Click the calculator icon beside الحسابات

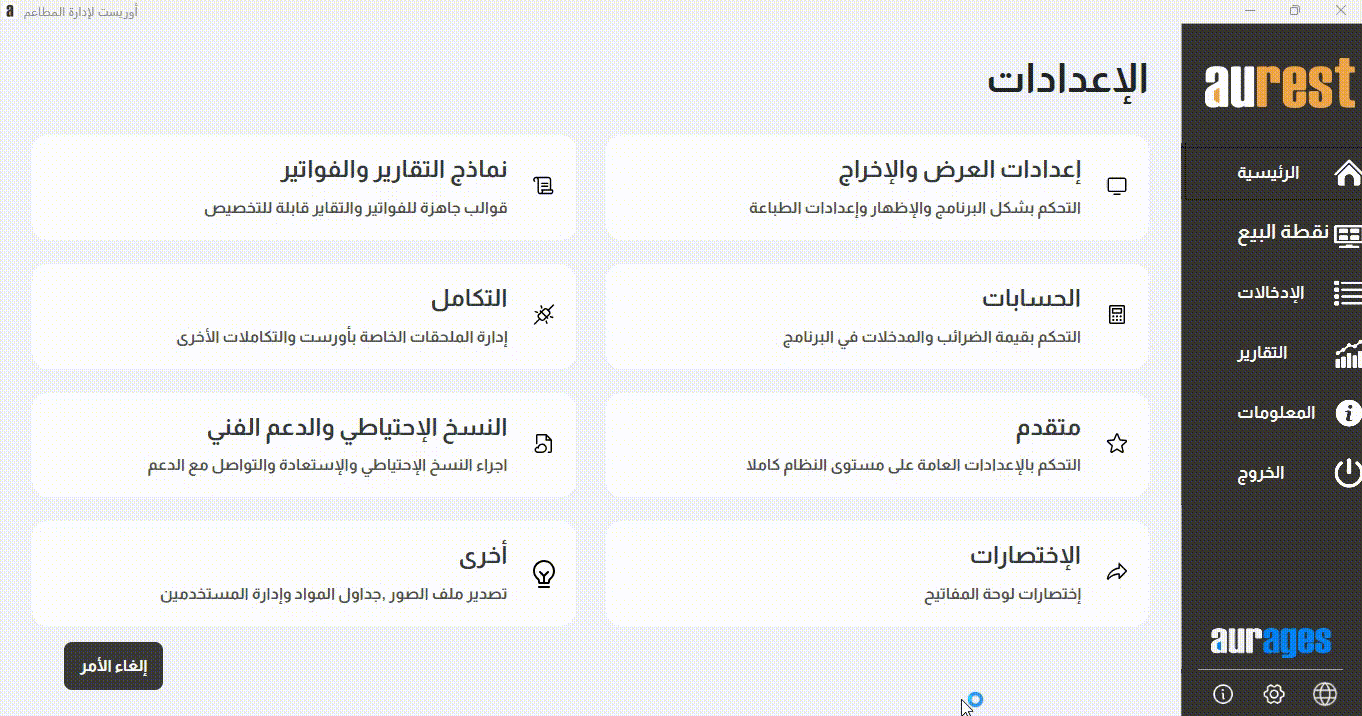coord(1117,315)
